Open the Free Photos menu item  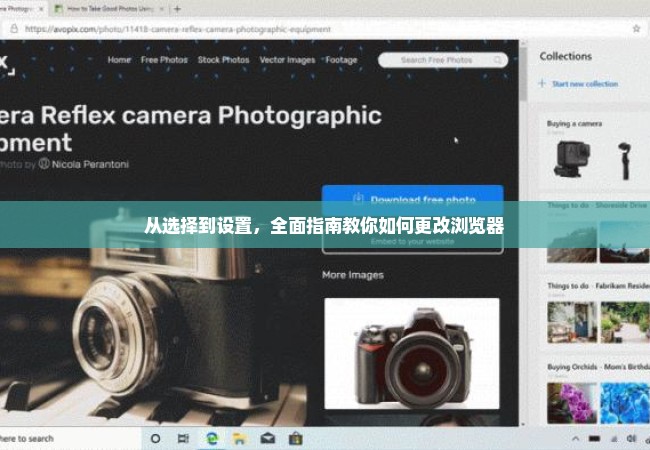[x=164, y=60]
